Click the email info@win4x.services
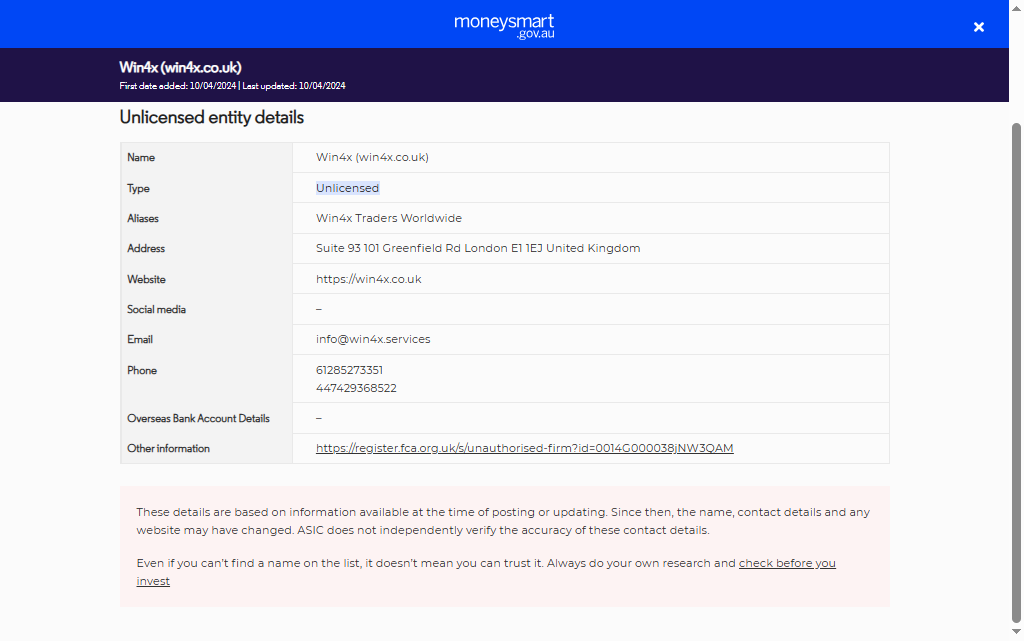The image size is (1024, 641). pos(373,339)
